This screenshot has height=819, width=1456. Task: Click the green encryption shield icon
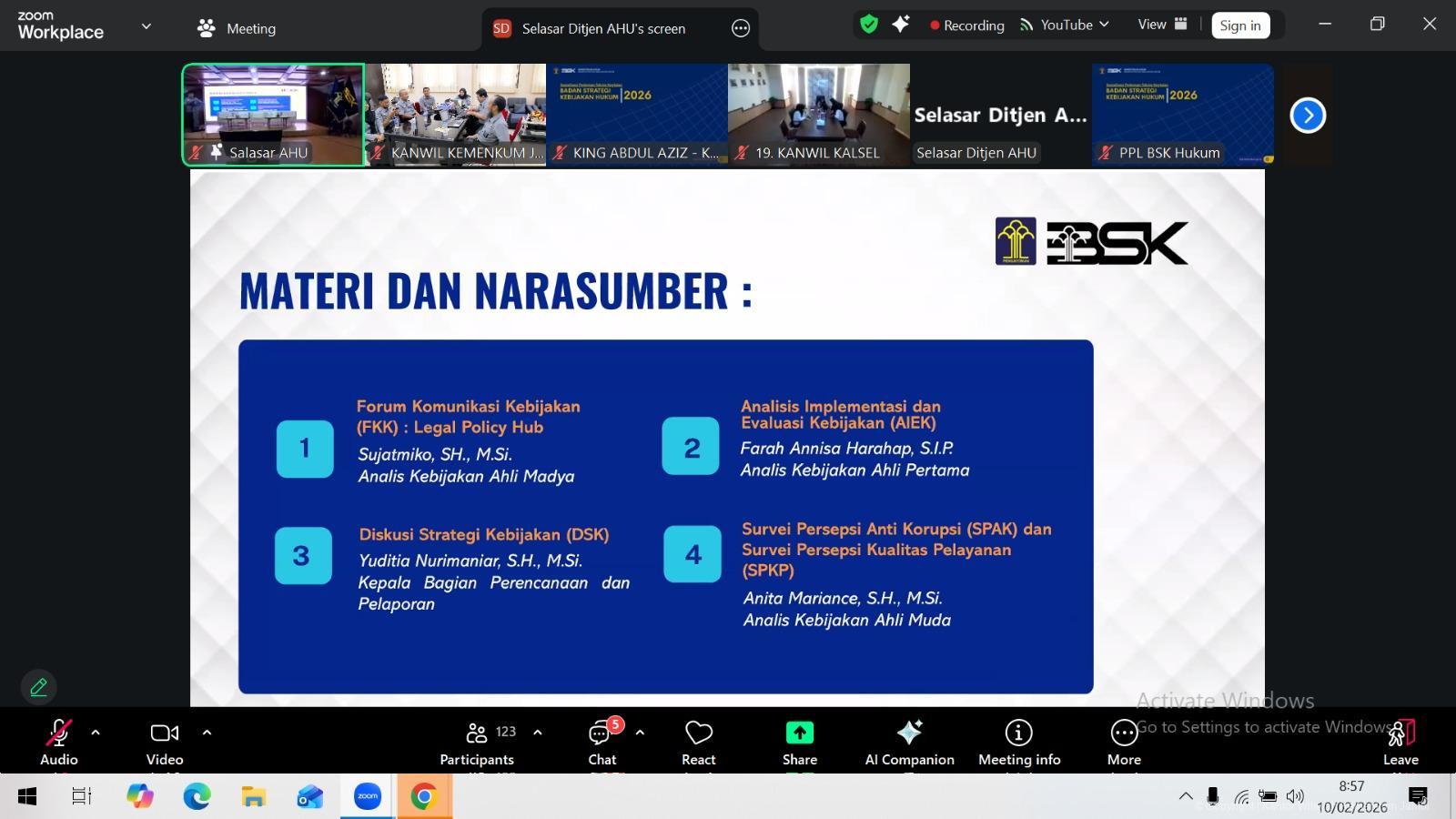coord(869,25)
